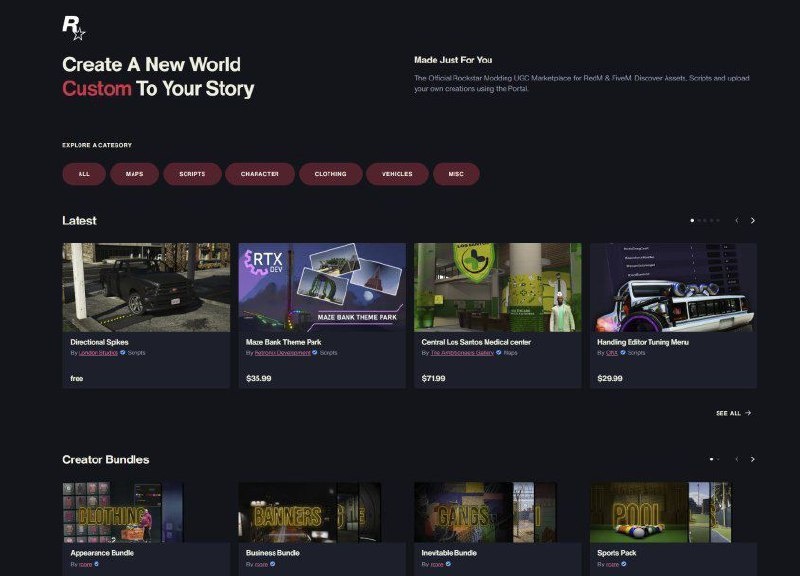Open the Central Los Santos creator's verified badge
The image size is (800, 576).
pos(498,353)
